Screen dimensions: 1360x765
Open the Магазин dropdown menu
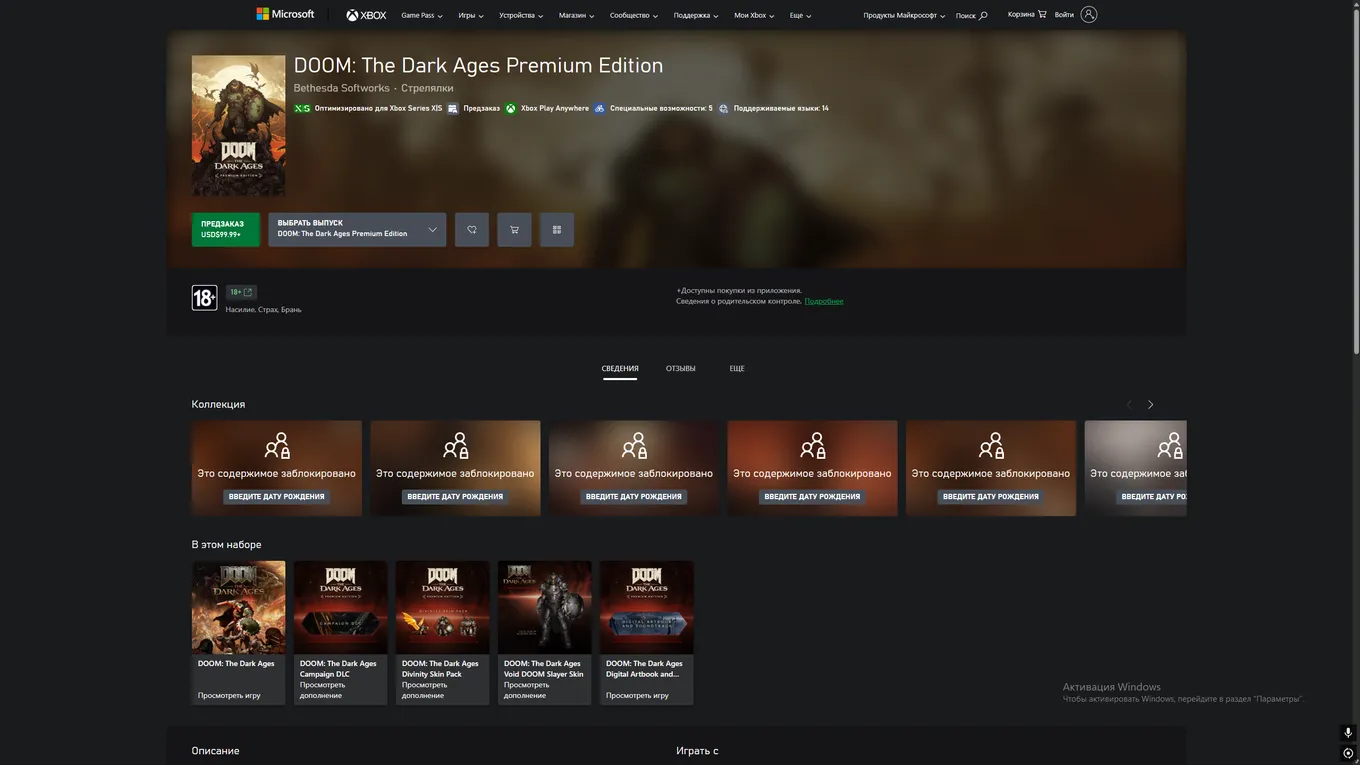point(577,16)
